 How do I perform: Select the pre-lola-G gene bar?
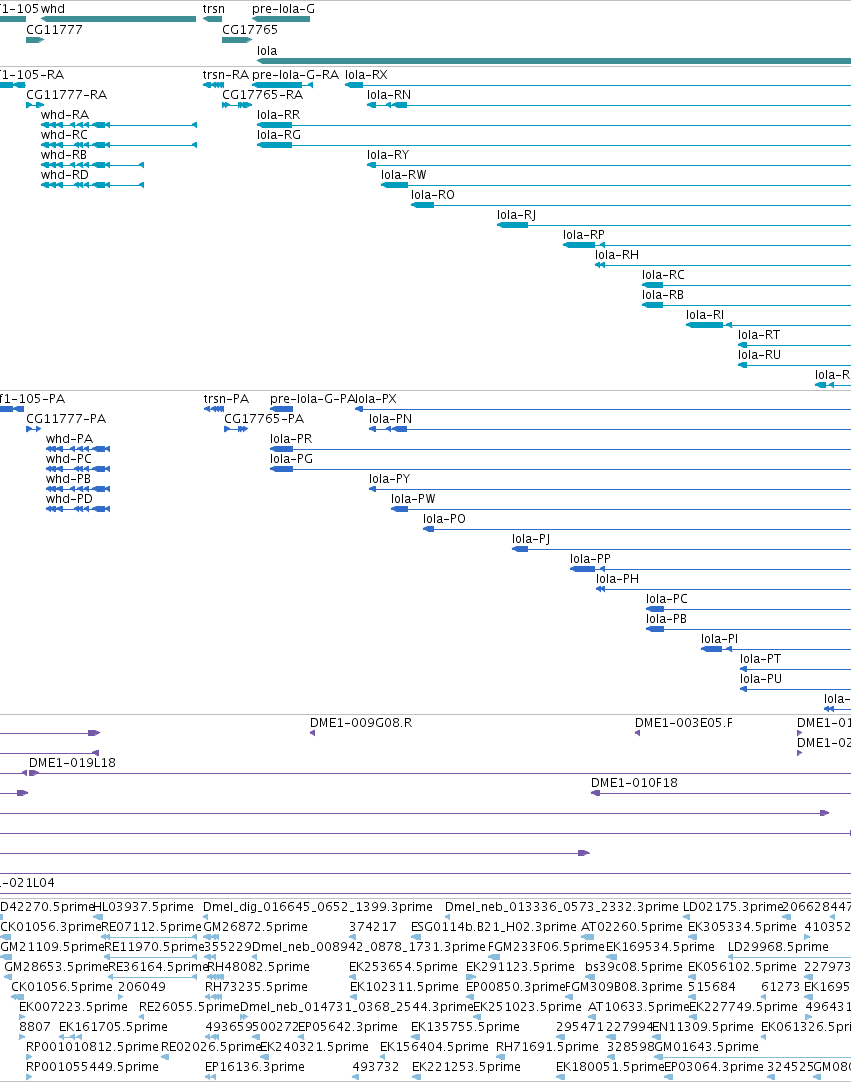click(281, 19)
